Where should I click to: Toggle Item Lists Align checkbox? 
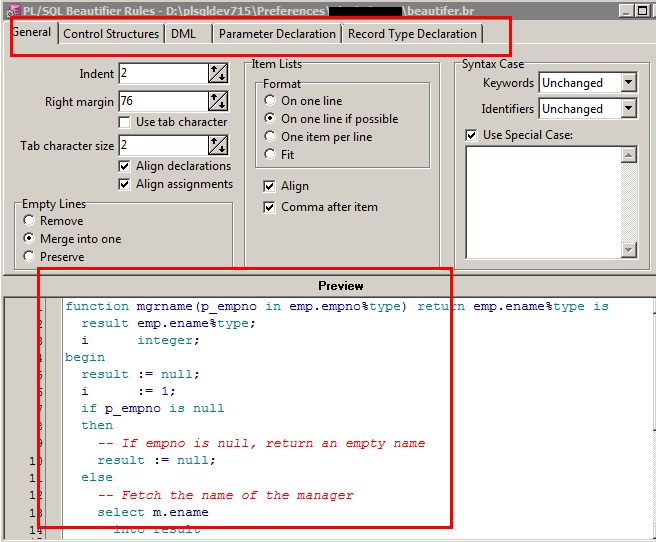269,186
